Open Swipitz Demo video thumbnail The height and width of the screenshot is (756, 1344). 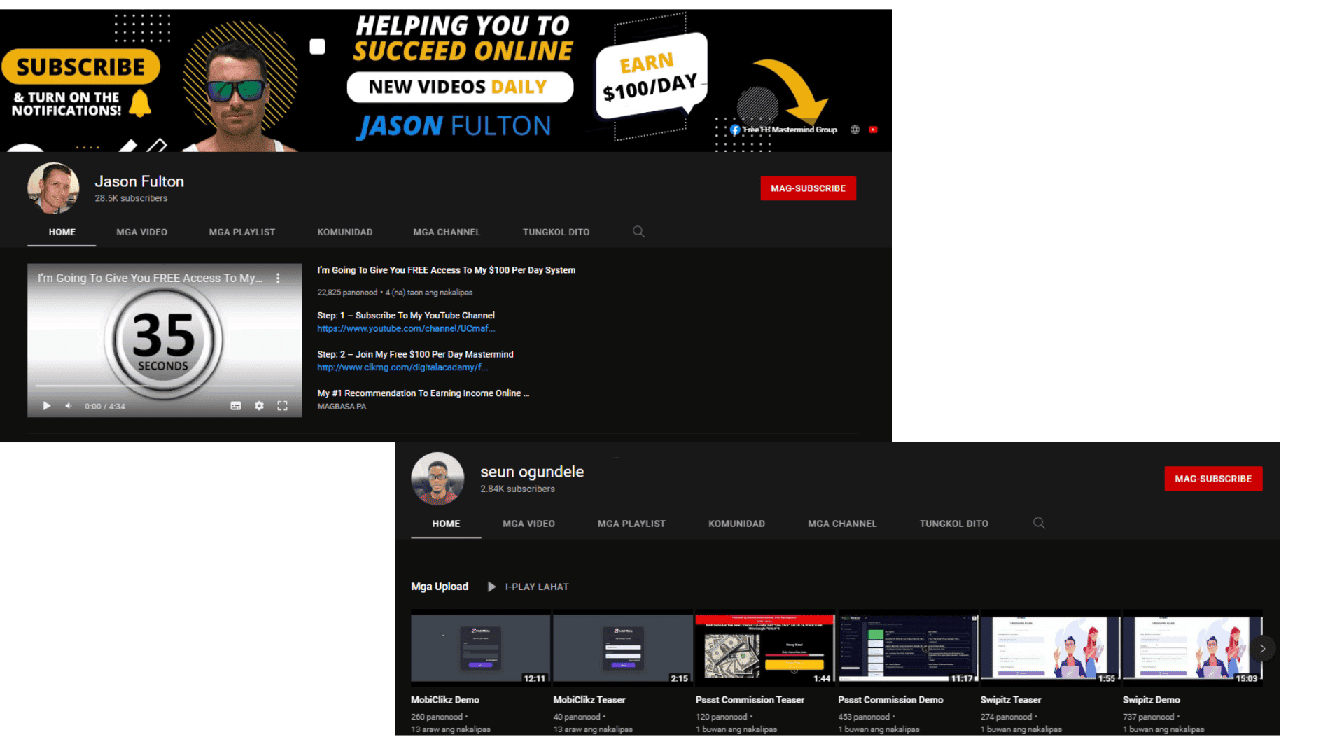(1192, 649)
